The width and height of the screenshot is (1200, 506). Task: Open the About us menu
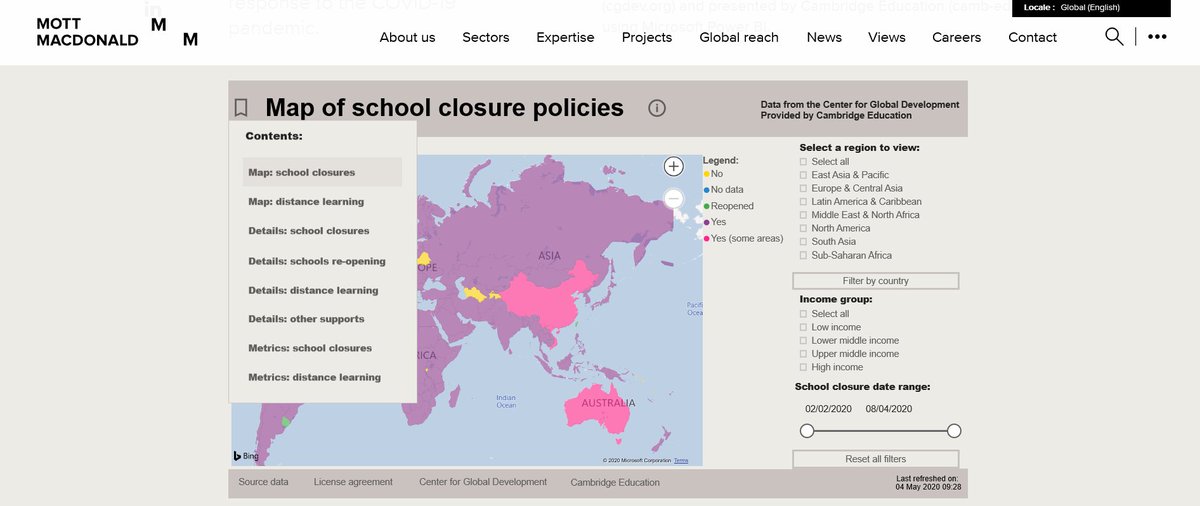click(407, 37)
